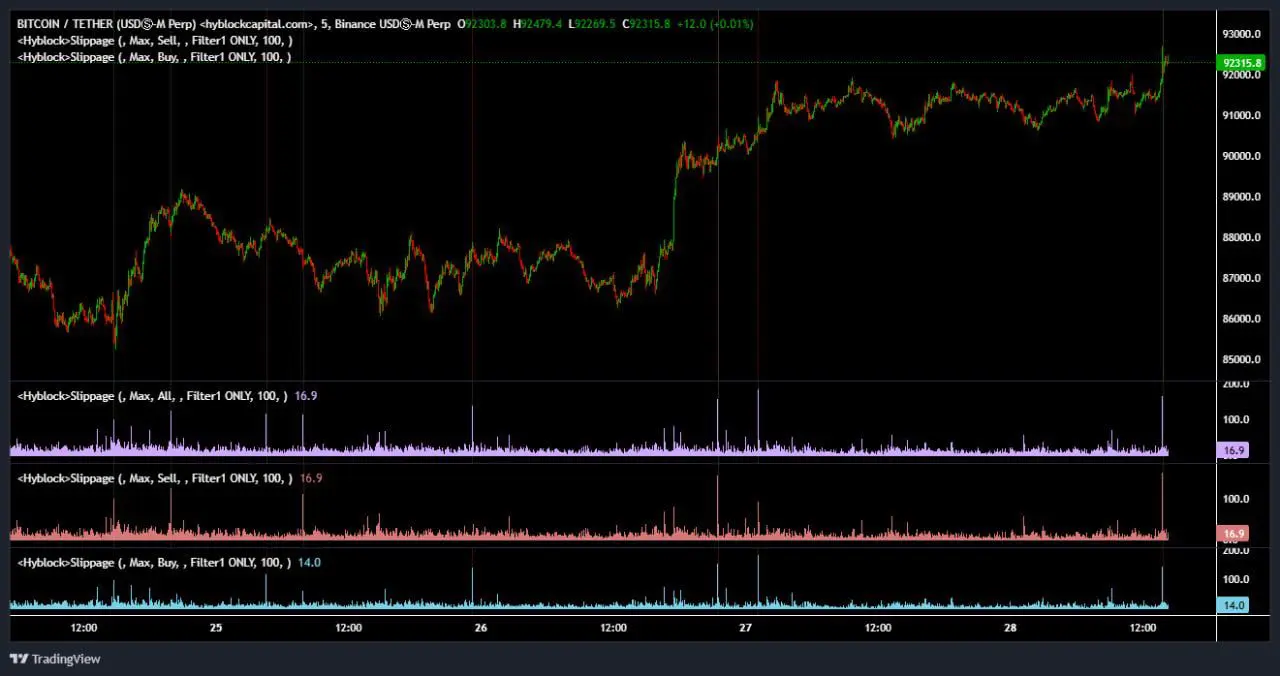This screenshot has height=676, width=1280.
Task: Click the purple 16.9 axis tag
Action: [x=1233, y=451]
